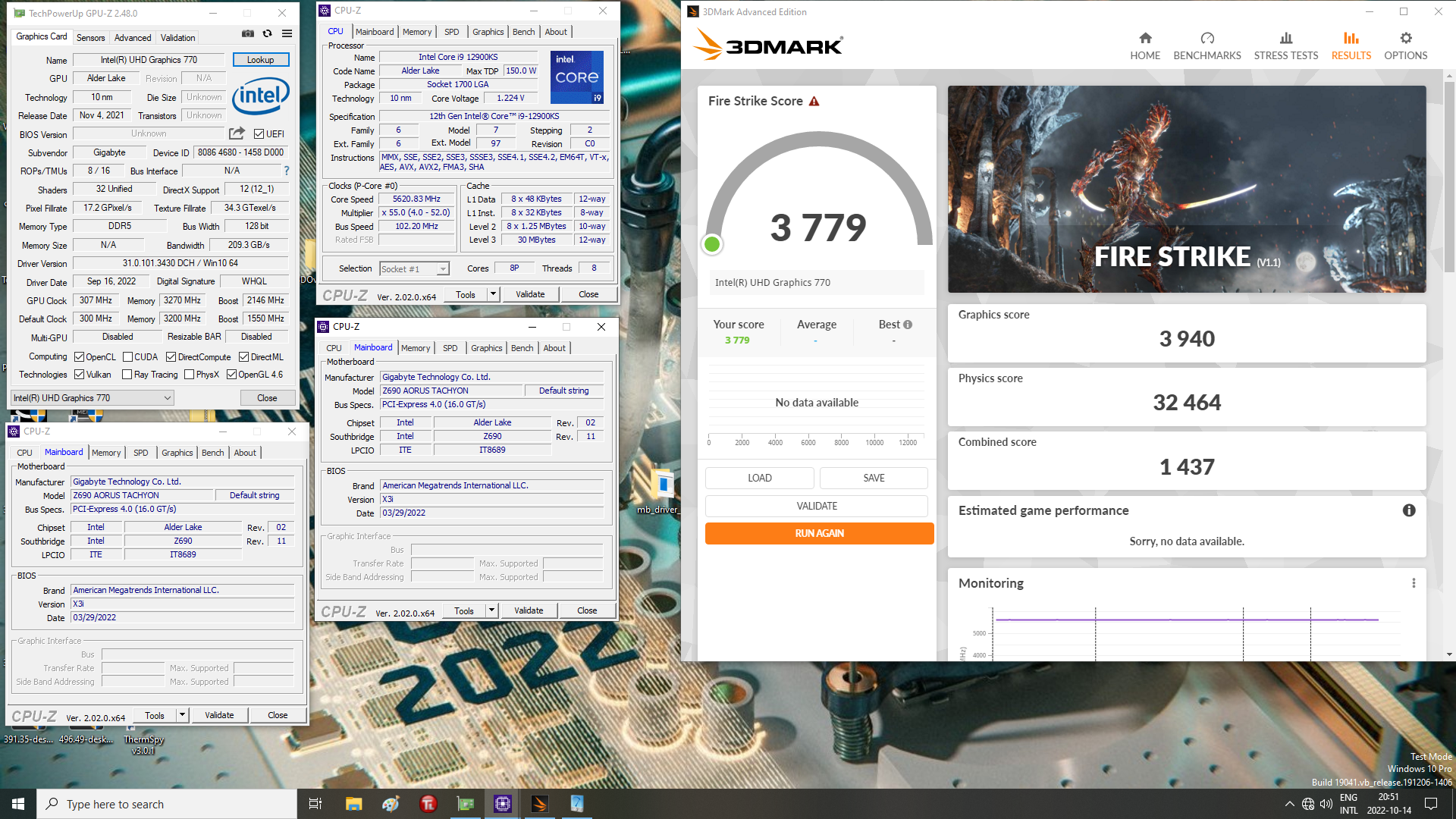Toggle the OpenGL 4.6 checkbox
The width and height of the screenshot is (1456, 819).
tap(231, 375)
